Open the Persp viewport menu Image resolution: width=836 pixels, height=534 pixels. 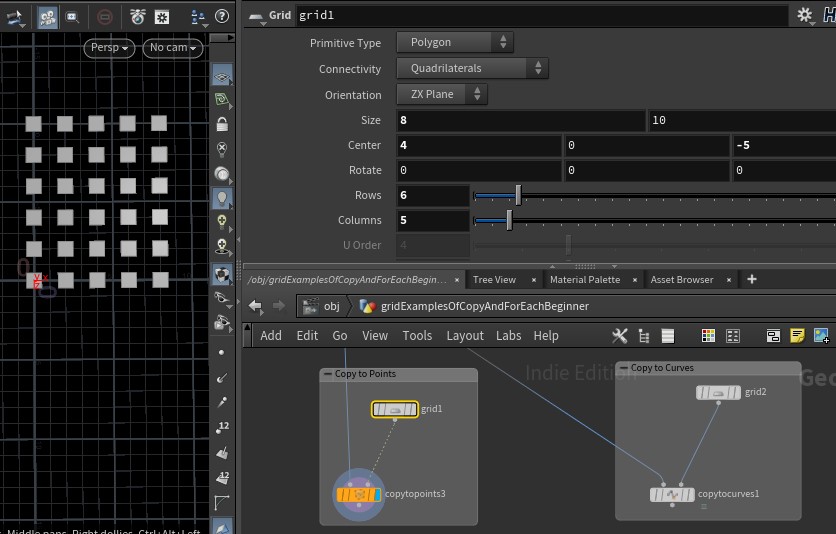(x=109, y=48)
